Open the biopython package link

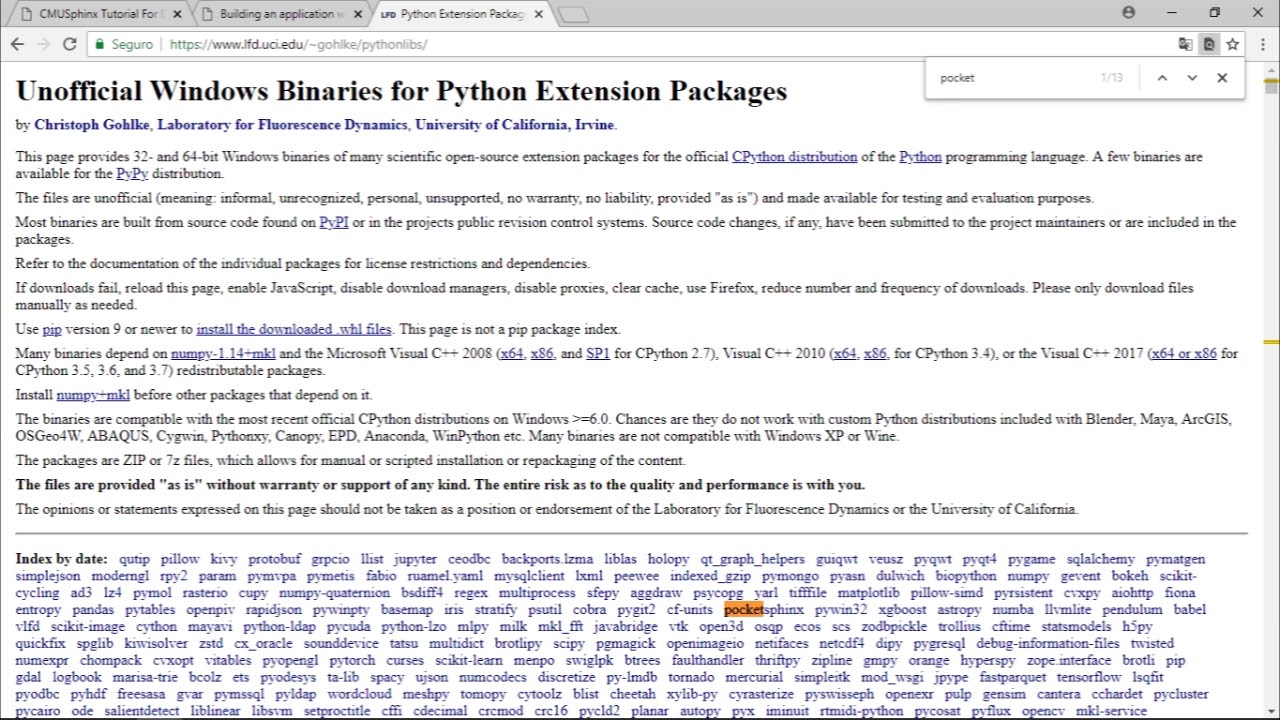[966, 576]
